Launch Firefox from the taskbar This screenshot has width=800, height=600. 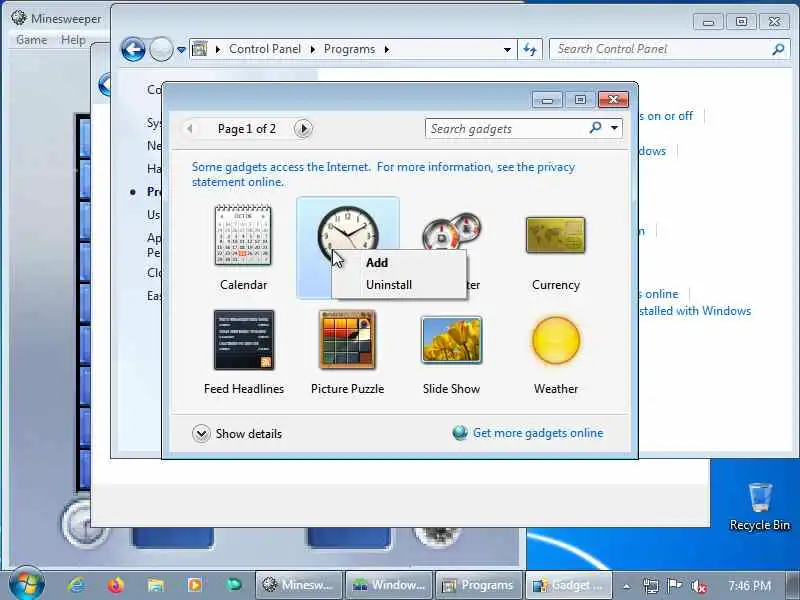coord(116,585)
